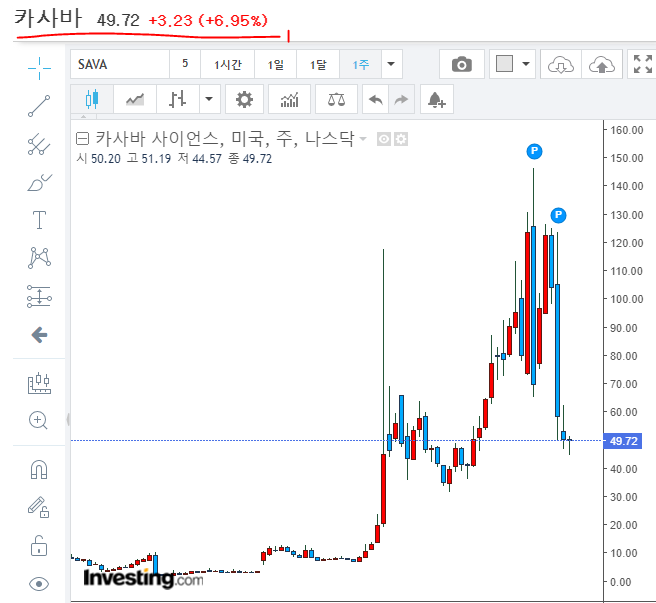This screenshot has height=603, width=656.
Task: Undo last chart action
Action: (376, 99)
